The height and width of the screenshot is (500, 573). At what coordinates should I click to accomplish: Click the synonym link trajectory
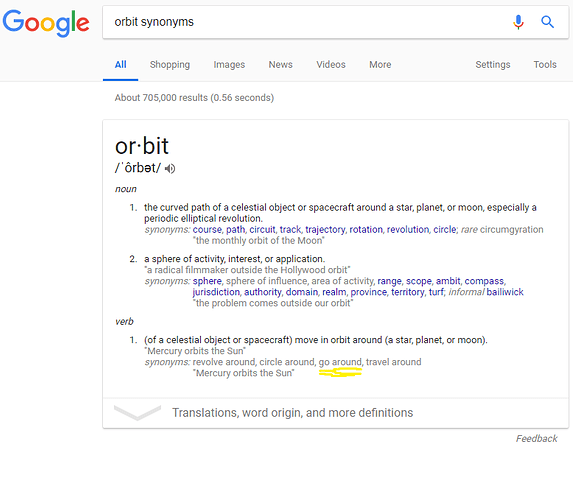click(x=325, y=230)
